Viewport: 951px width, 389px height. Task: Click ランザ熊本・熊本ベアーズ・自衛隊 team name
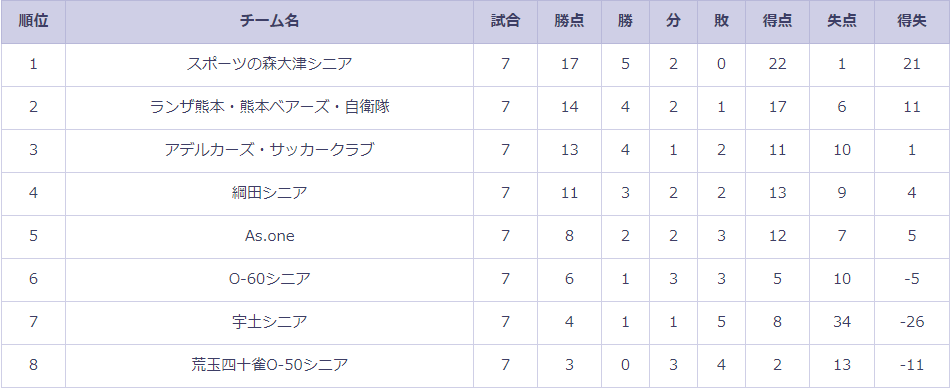click(x=269, y=107)
